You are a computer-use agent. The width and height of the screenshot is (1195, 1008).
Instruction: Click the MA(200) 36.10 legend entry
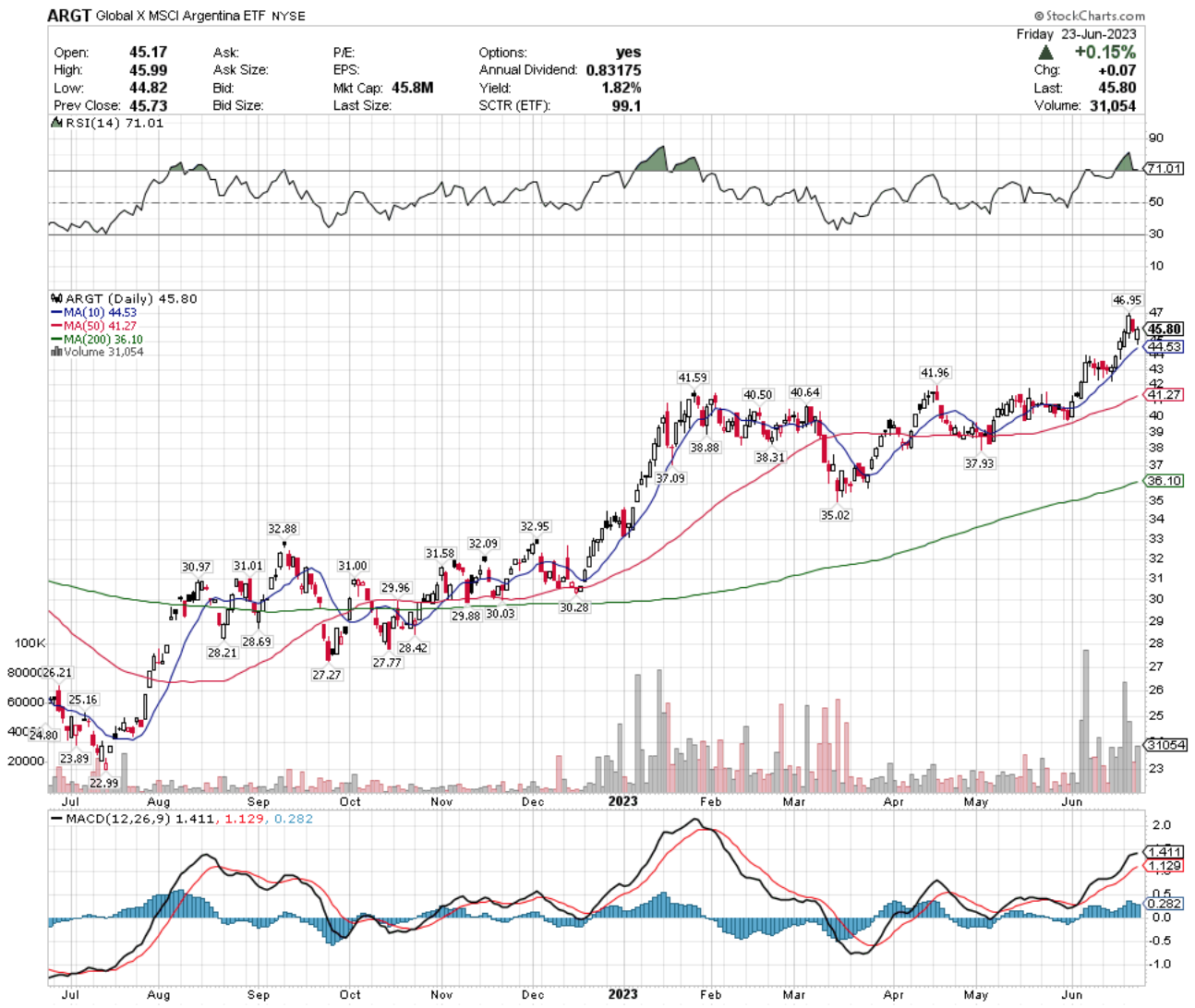click(97, 339)
